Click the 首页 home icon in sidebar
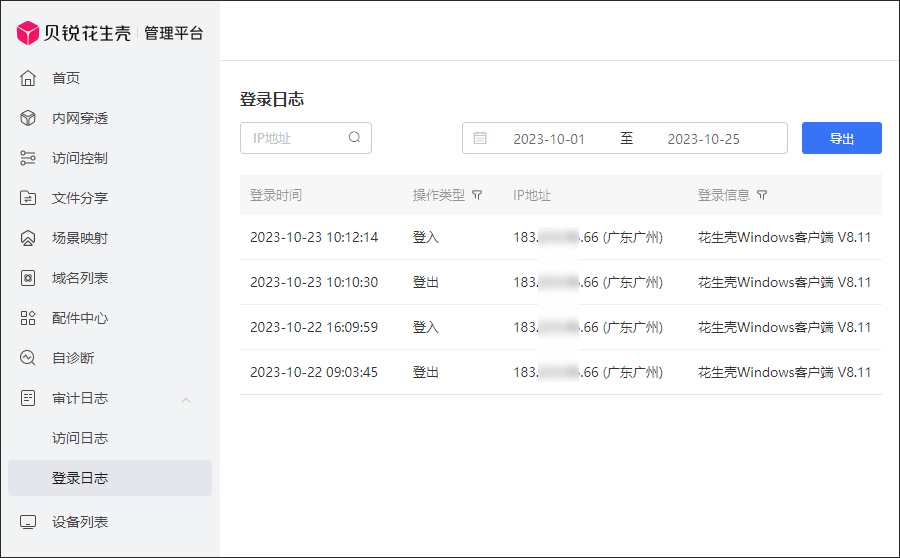The image size is (900, 558). click(28, 78)
